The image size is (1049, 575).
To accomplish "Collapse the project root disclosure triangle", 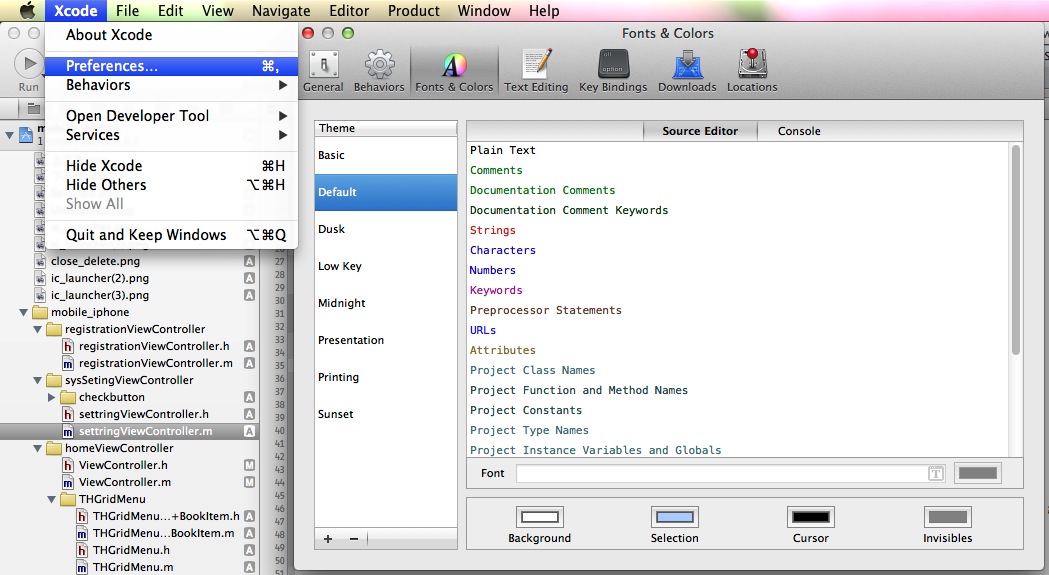I will (9, 135).
